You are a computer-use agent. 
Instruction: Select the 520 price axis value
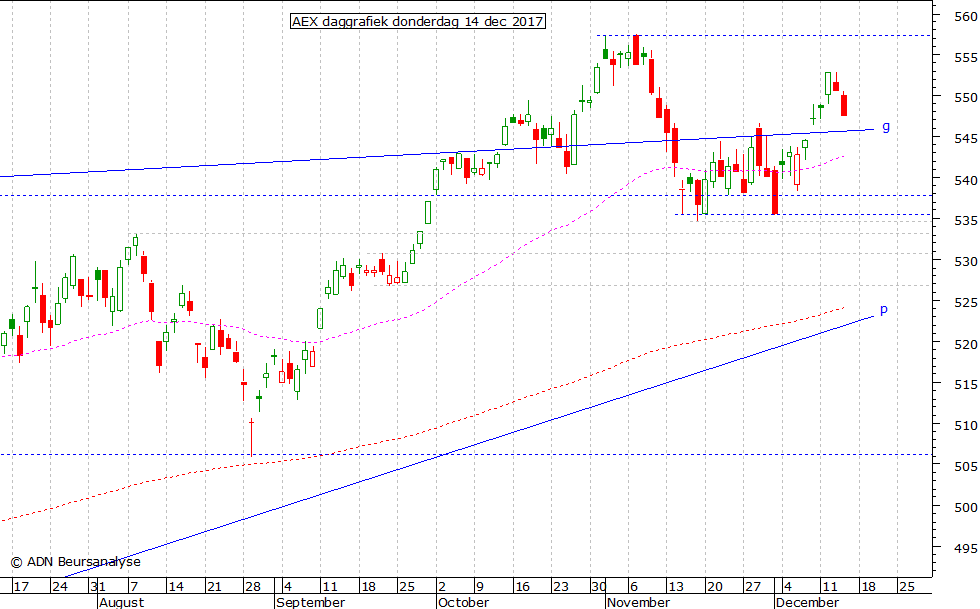966,344
